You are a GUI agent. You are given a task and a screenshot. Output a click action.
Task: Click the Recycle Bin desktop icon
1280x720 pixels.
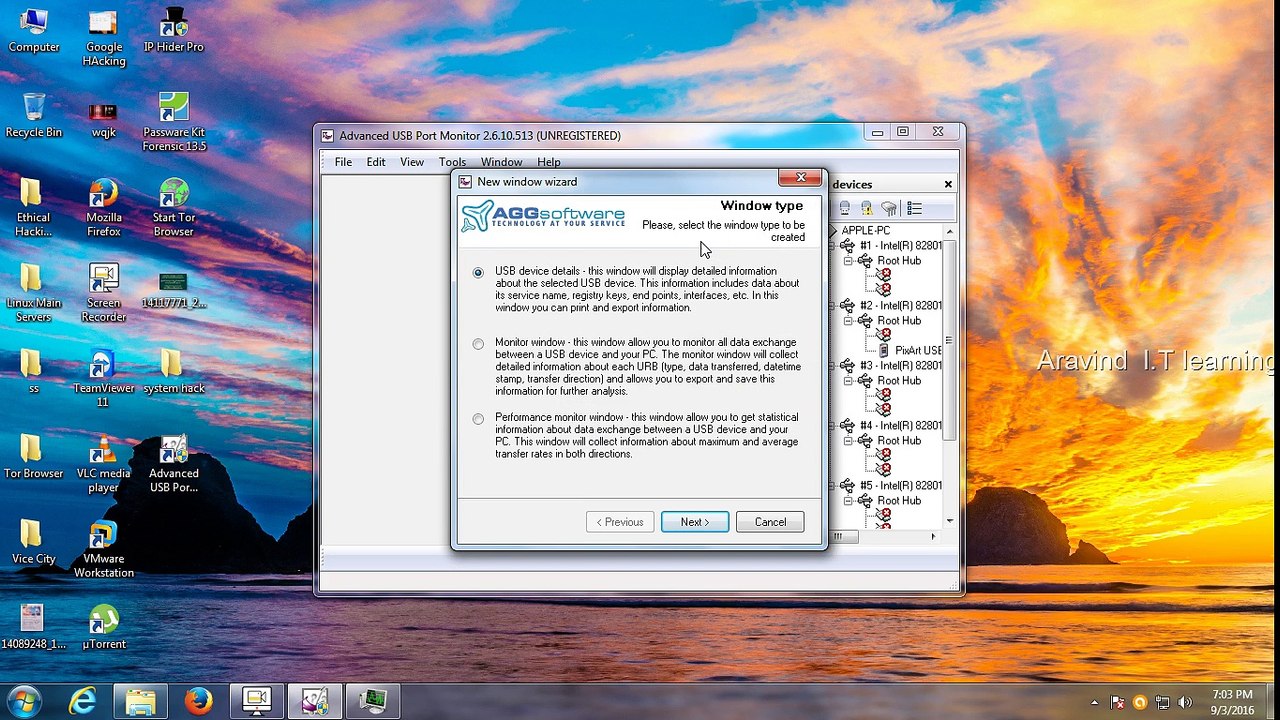34,115
